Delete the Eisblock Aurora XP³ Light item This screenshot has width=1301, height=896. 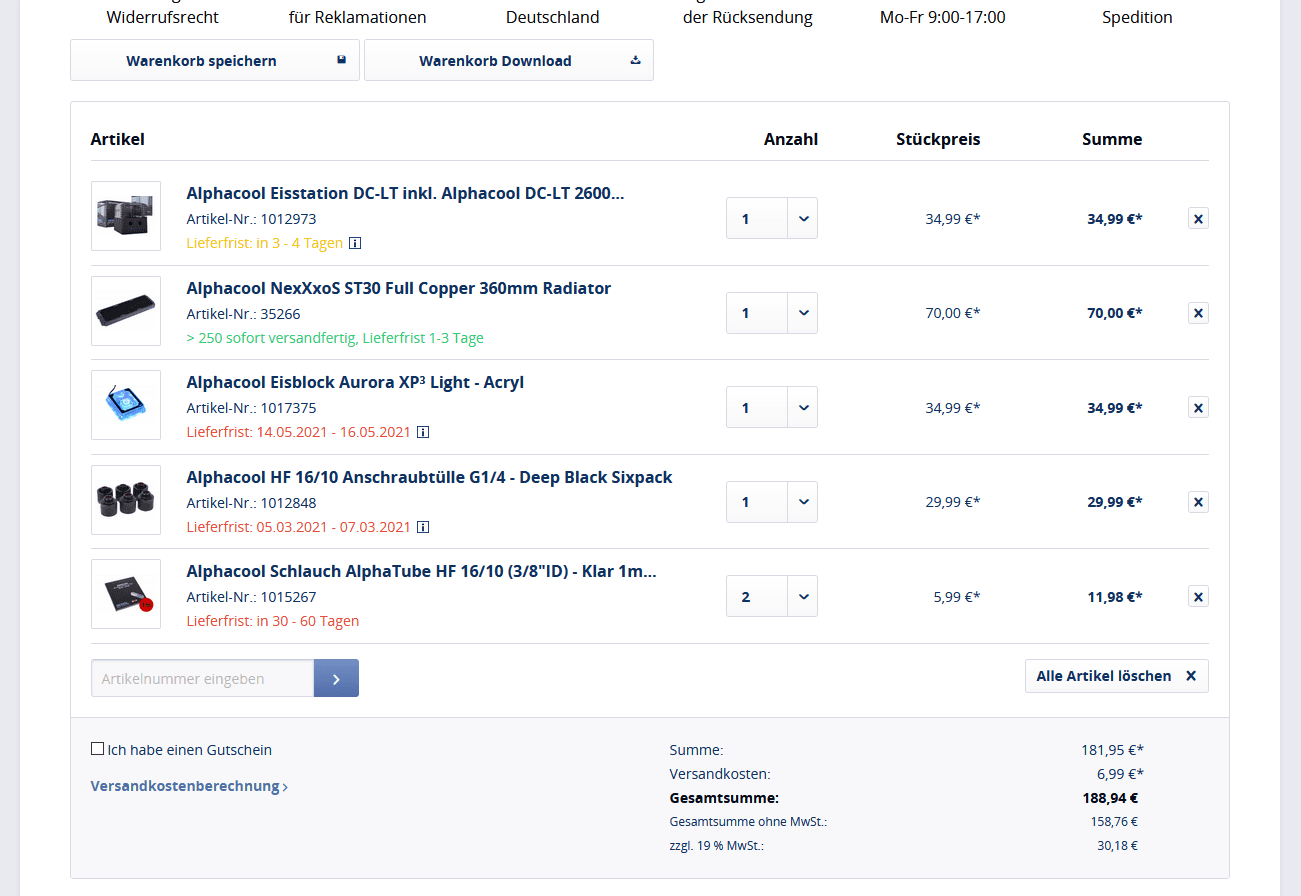(1198, 407)
